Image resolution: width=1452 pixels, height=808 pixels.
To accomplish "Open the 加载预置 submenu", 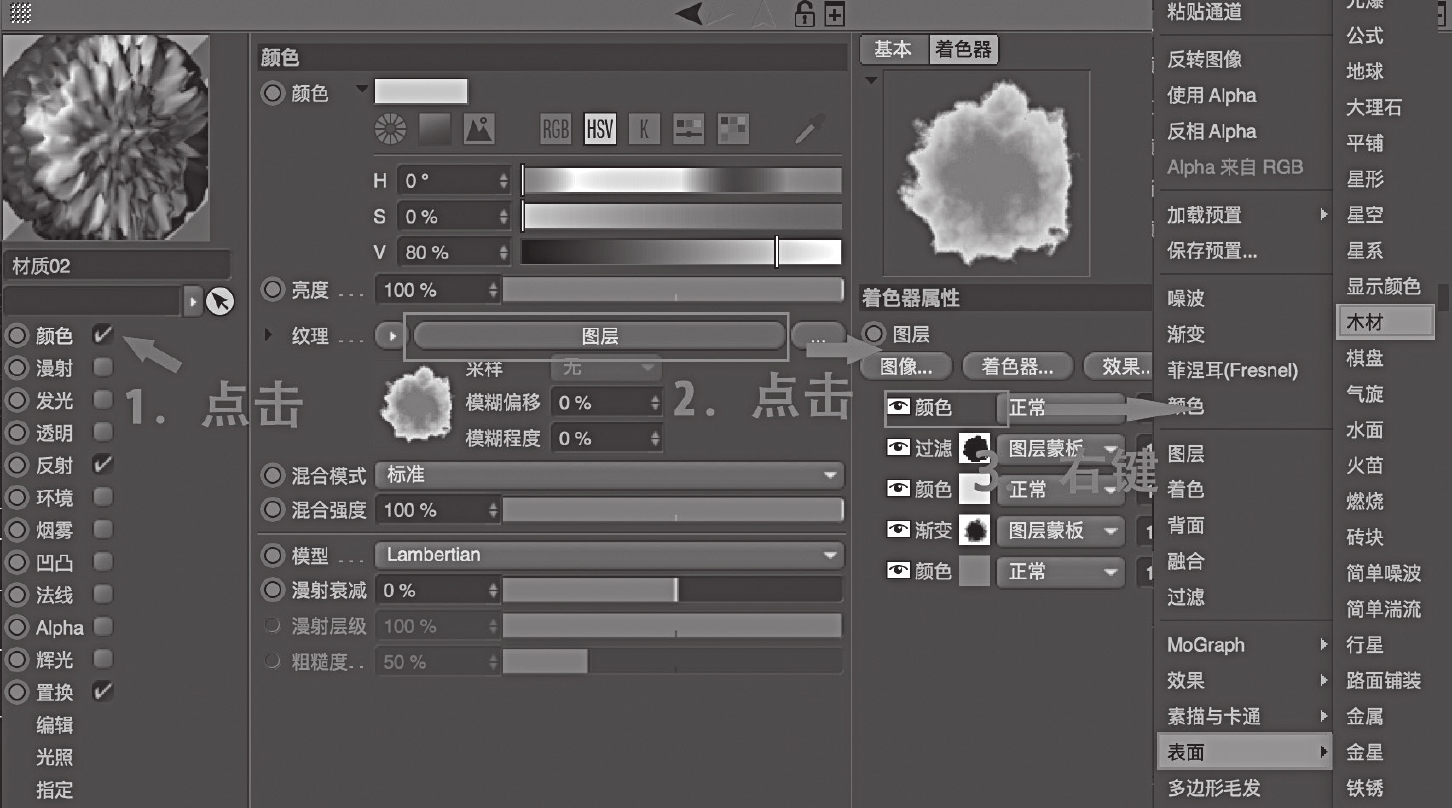I will 1246,215.
